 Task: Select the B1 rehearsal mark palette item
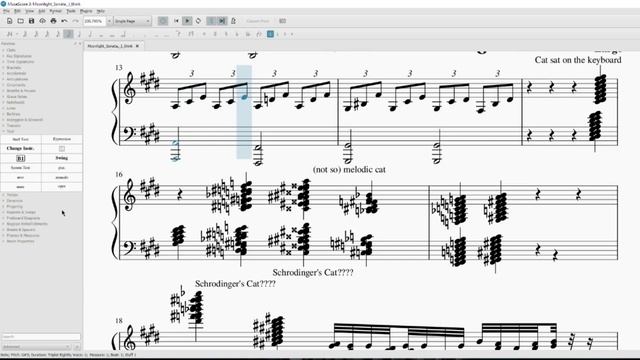pos(20,158)
